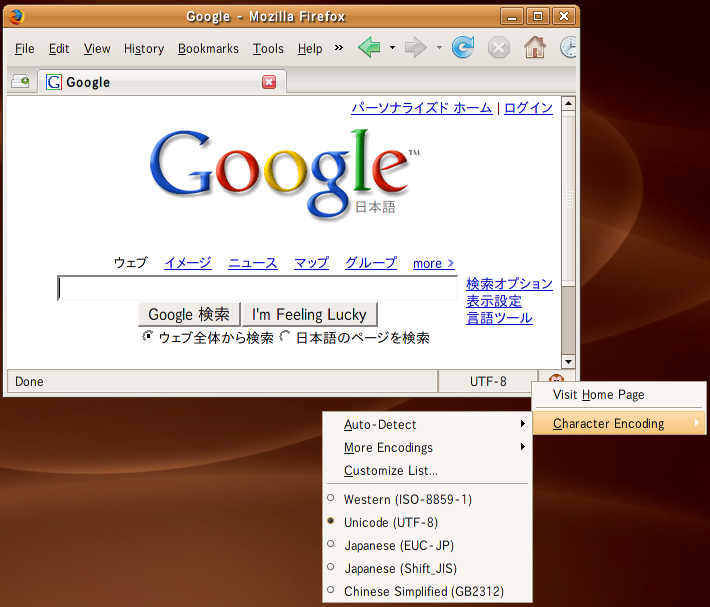Image resolution: width=710 pixels, height=607 pixels.
Task: Open the Tools menu
Action: (x=268, y=48)
